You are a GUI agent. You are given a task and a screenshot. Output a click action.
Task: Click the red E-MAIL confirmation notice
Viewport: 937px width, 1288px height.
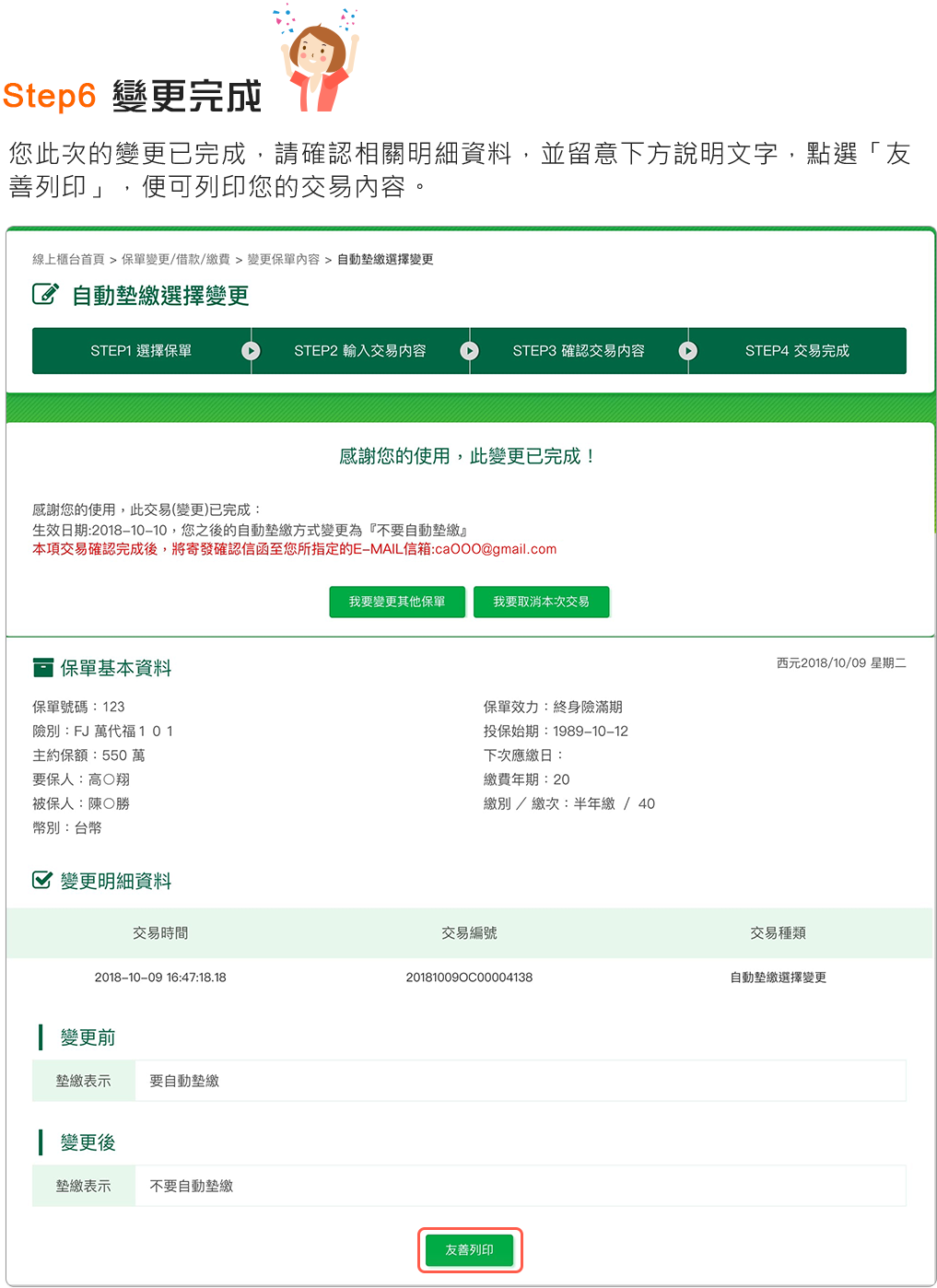tap(295, 549)
